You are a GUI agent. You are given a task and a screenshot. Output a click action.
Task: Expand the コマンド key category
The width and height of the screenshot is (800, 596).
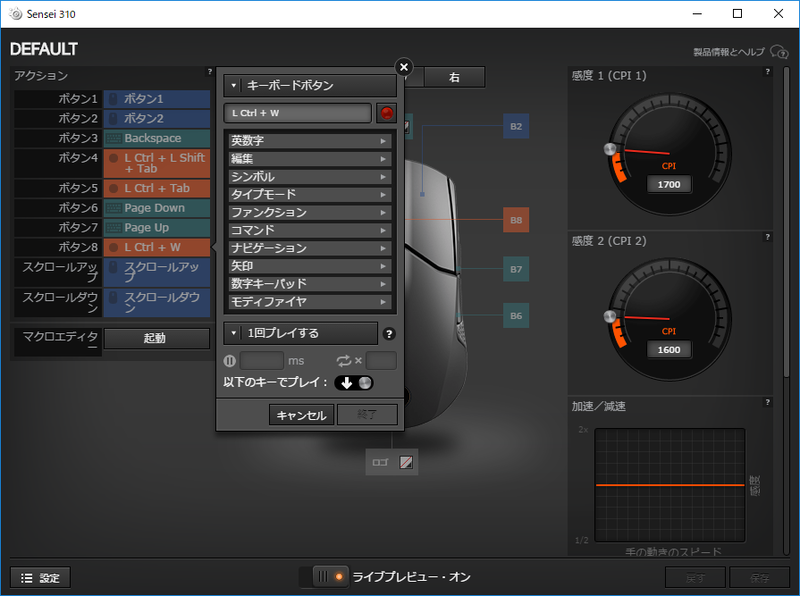(310, 230)
